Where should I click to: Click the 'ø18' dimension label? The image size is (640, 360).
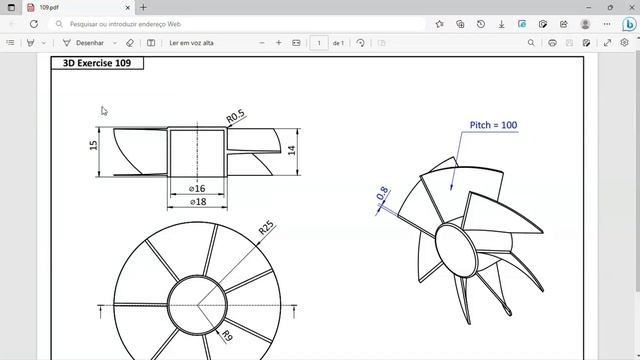[198, 202]
